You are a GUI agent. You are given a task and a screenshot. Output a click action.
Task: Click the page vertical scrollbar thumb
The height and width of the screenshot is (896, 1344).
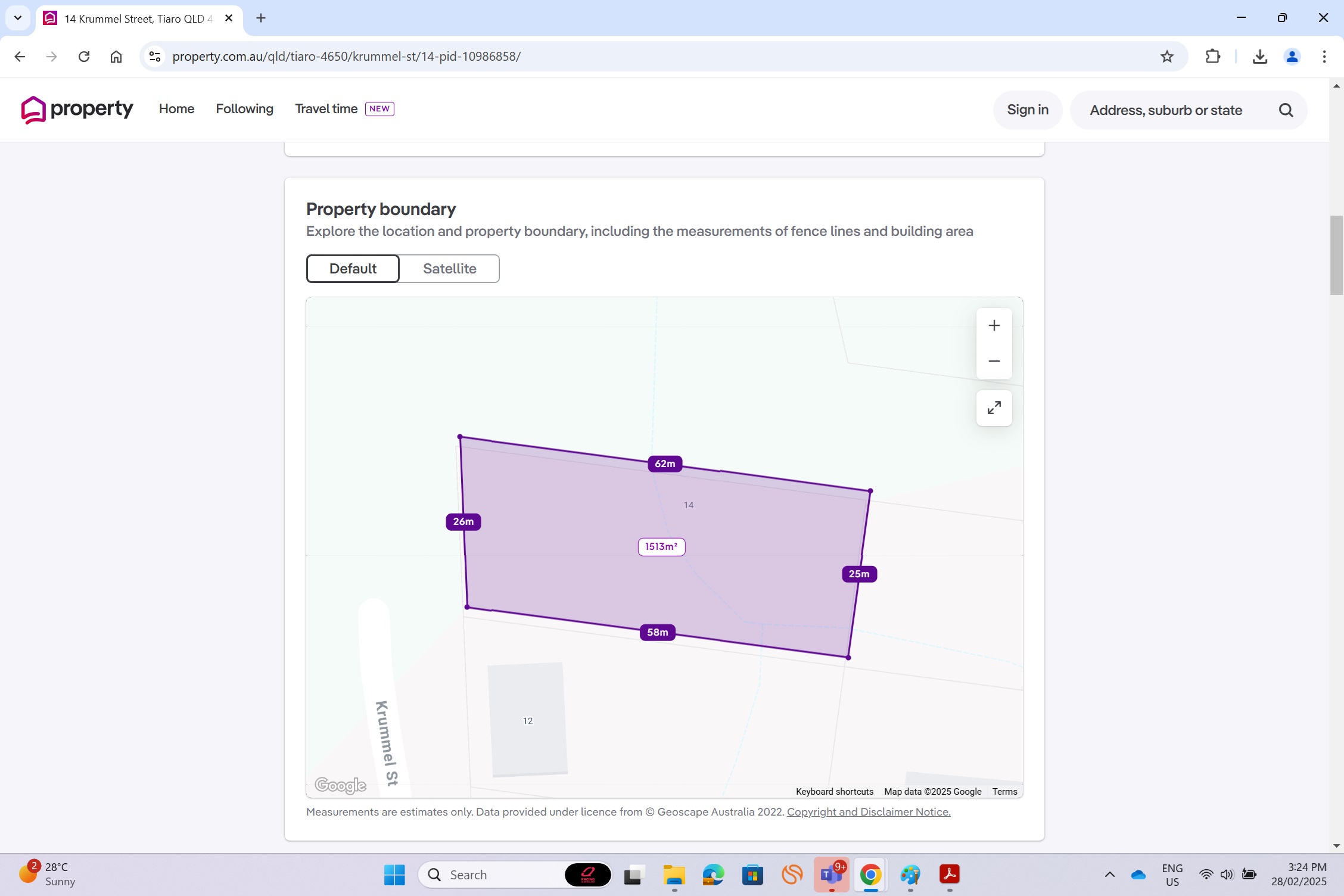pyautogui.click(x=1336, y=256)
